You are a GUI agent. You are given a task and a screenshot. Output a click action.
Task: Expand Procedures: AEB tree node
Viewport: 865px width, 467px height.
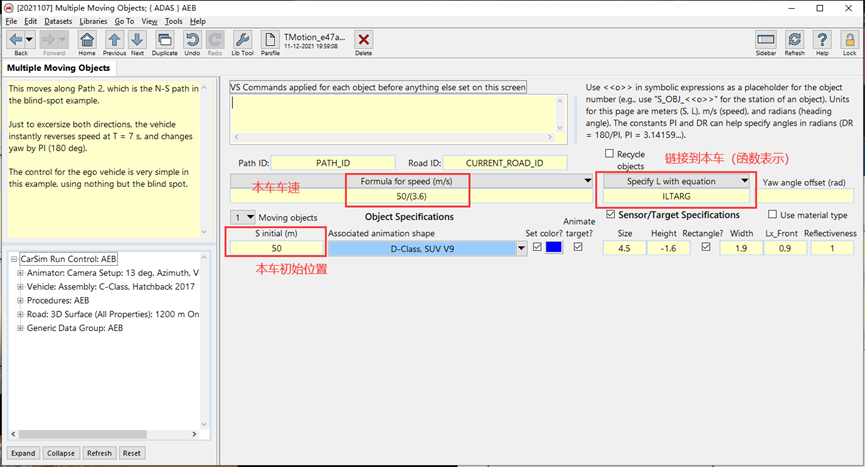click(20, 300)
